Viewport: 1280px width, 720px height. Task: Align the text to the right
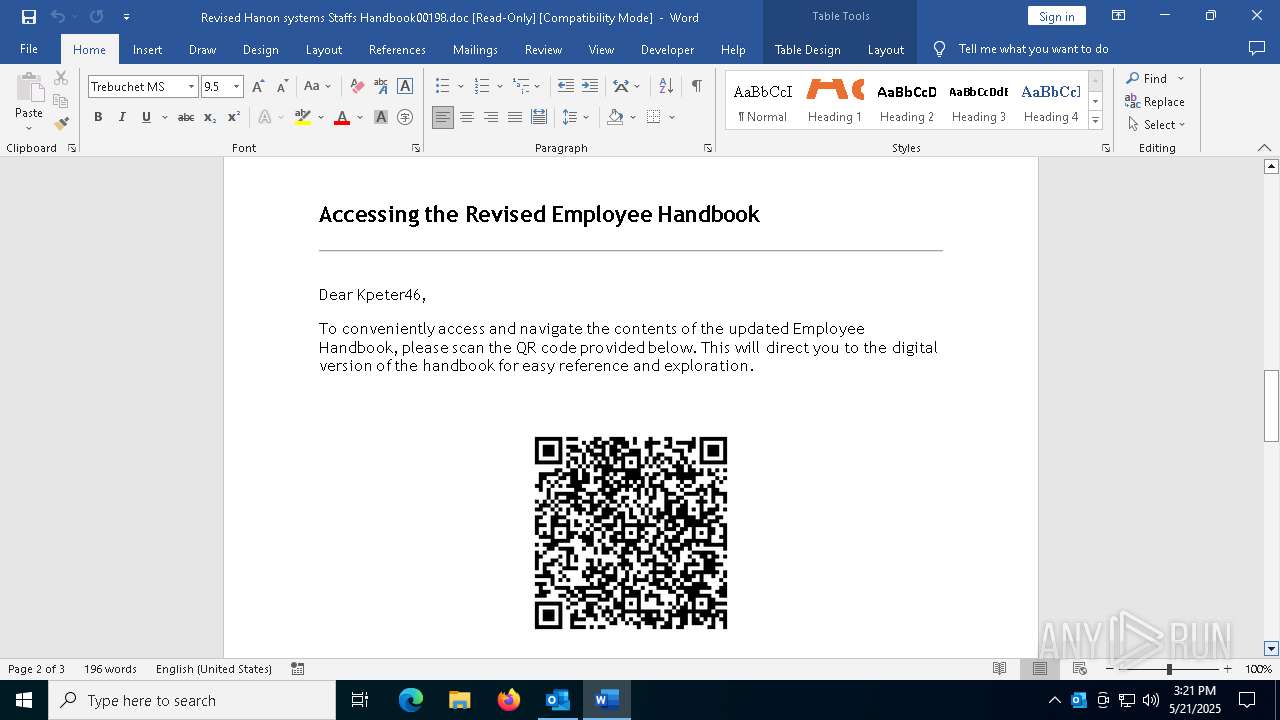click(491, 117)
